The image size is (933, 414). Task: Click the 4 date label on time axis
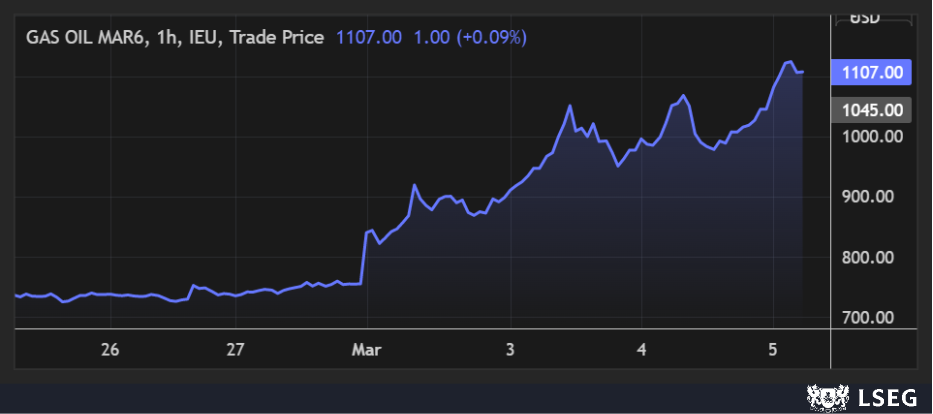642,349
